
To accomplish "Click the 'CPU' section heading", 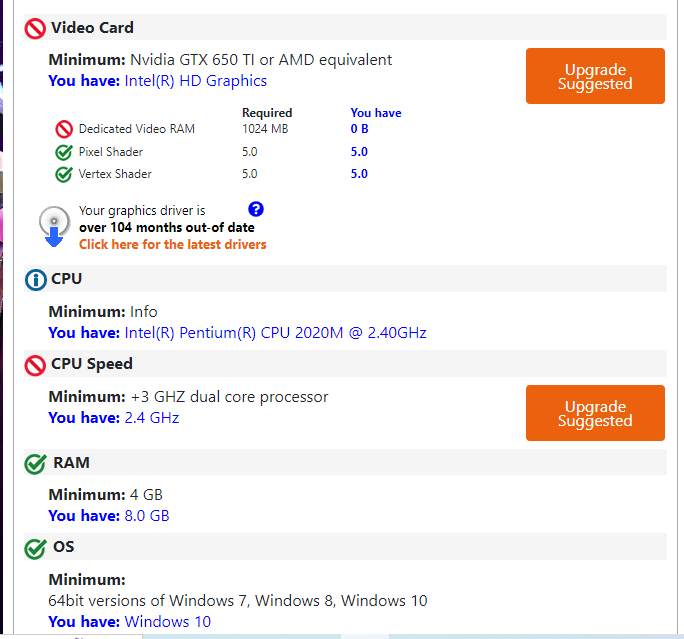I will pos(66,279).
